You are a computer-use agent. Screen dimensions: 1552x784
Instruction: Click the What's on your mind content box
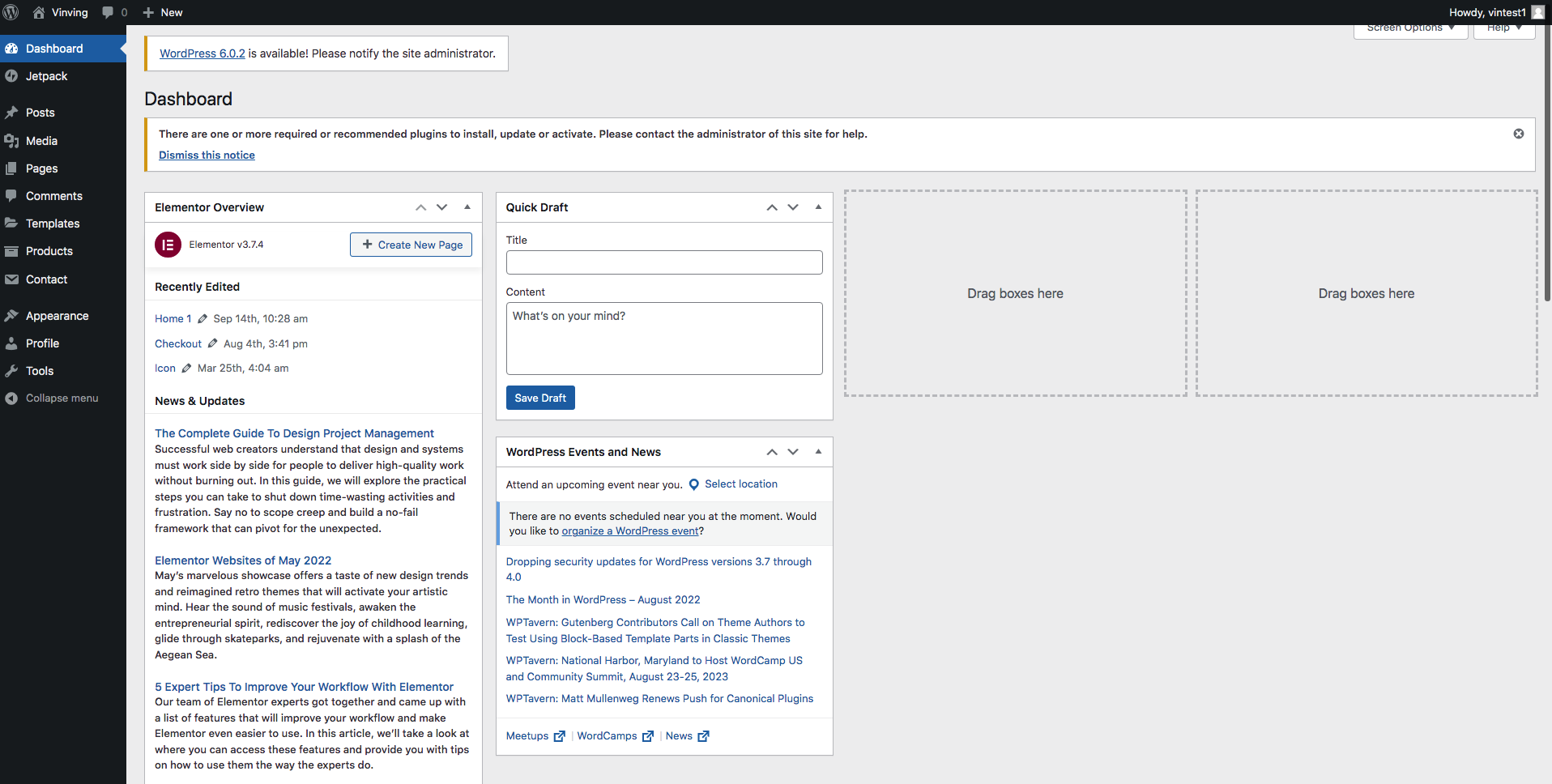tap(664, 339)
